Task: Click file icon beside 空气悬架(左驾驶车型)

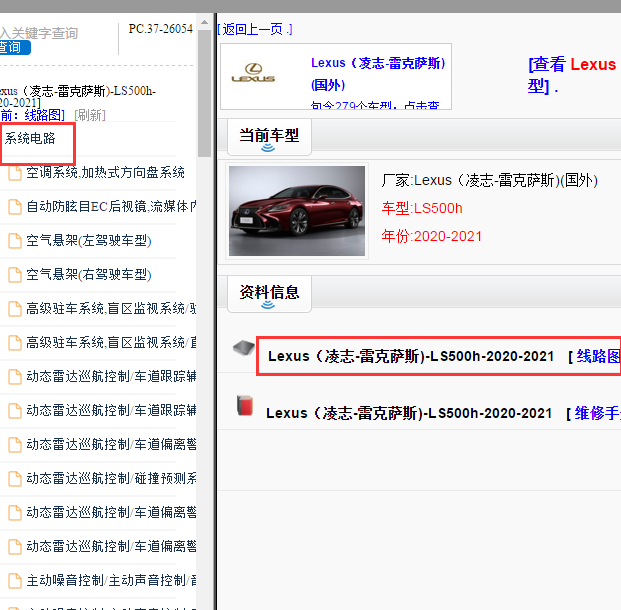Action: [x=15, y=241]
